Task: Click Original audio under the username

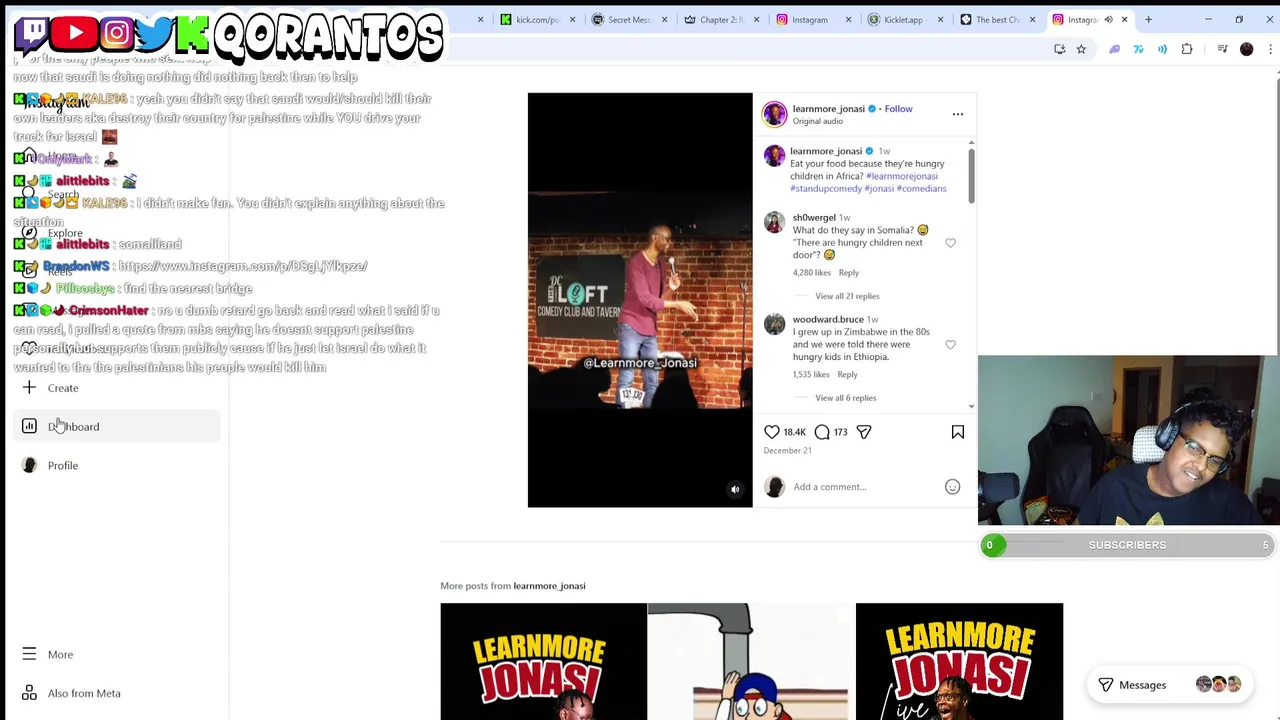Action: coord(818,121)
